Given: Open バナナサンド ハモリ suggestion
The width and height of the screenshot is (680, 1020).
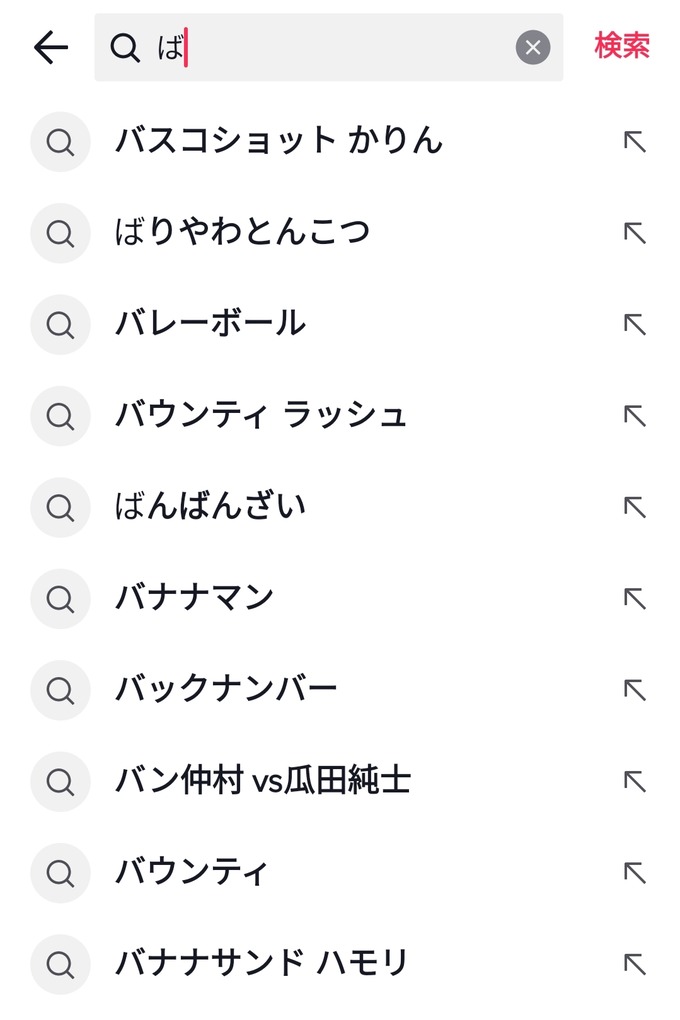Looking at the screenshot, I should pyautogui.click(x=262, y=963).
